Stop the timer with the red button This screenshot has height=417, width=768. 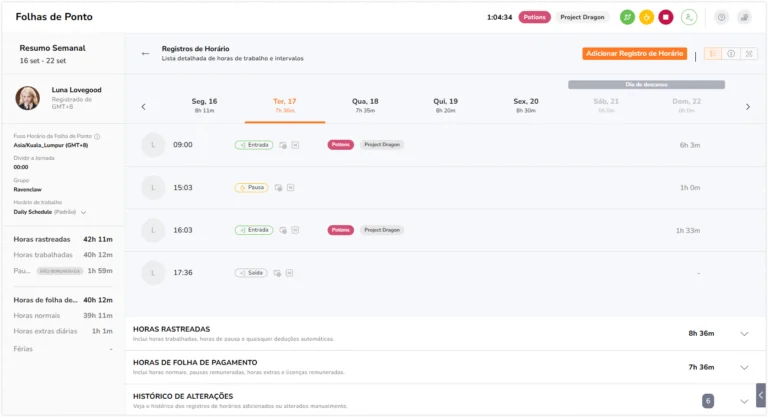pyautogui.click(x=666, y=17)
